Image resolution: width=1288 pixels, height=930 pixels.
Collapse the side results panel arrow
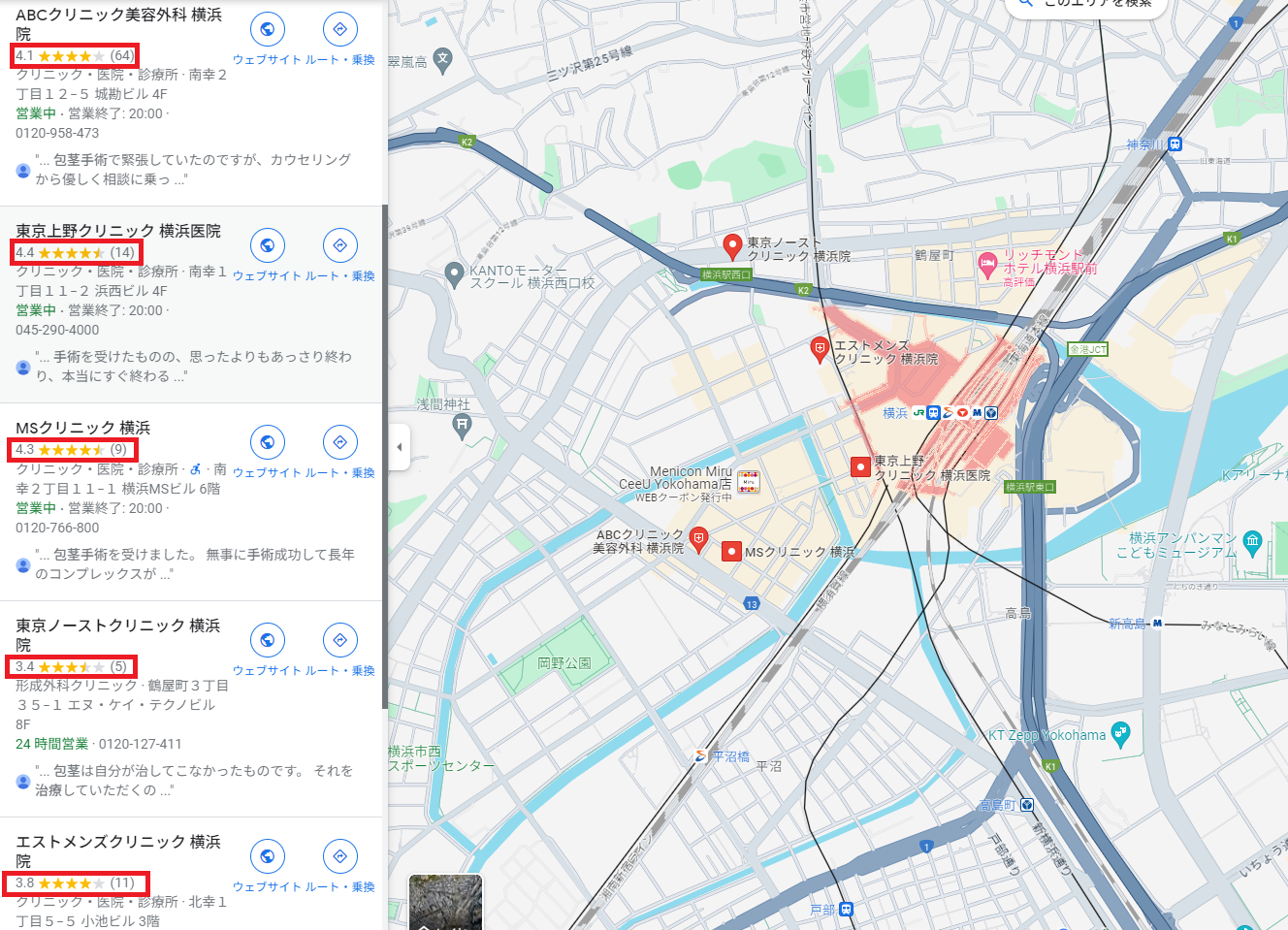coord(399,447)
